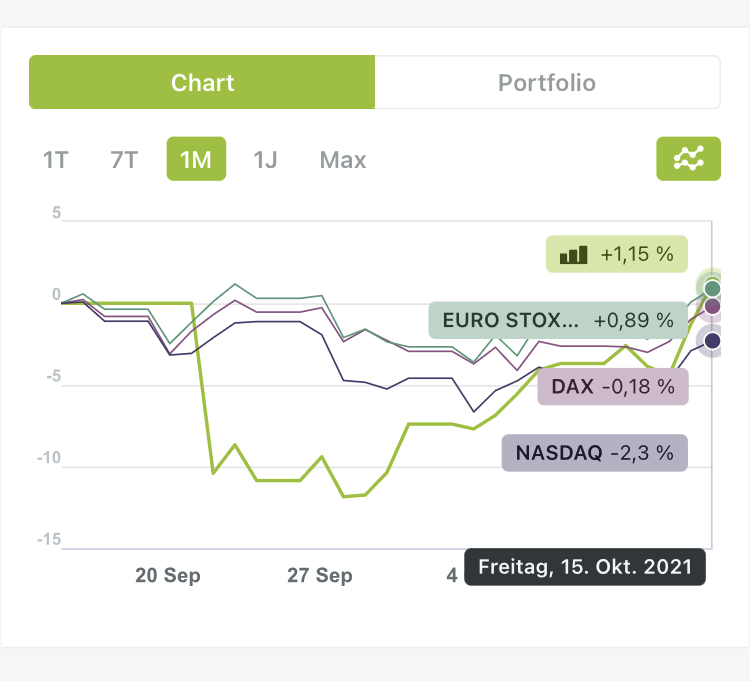Screen dimensions: 750x681
Task: Click the 27 Sep axis date label
Action: pyautogui.click(x=320, y=576)
